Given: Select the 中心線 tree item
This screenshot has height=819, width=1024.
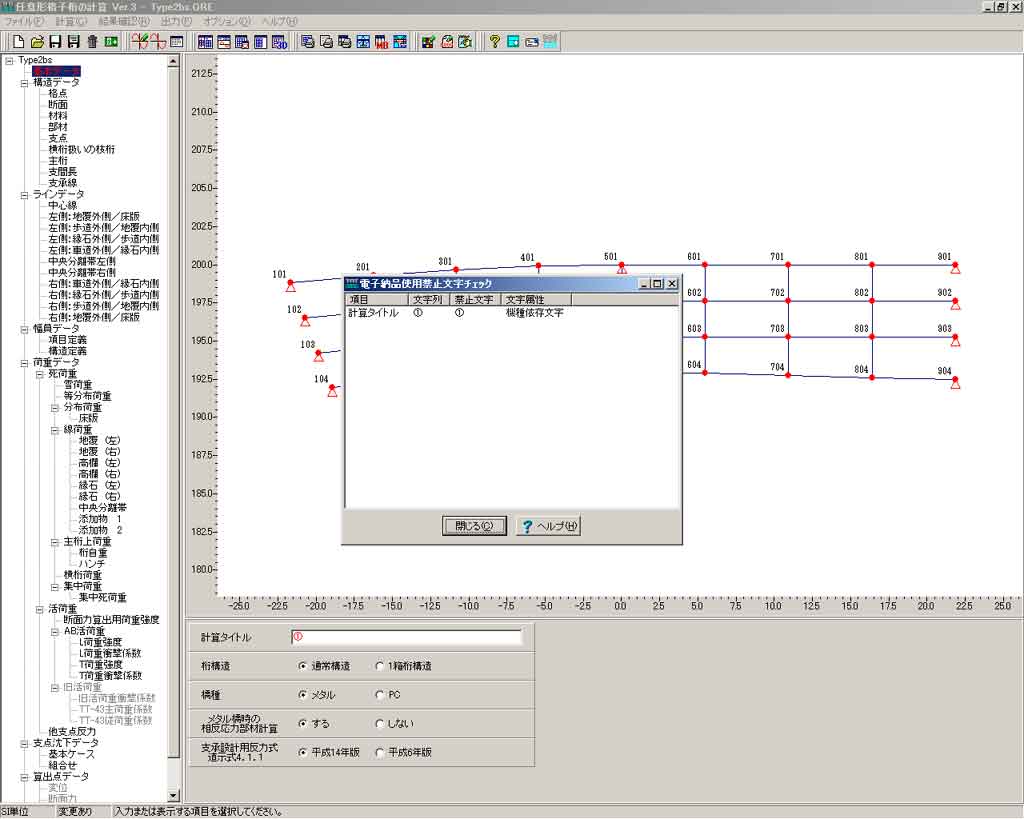Looking at the screenshot, I should [63, 206].
